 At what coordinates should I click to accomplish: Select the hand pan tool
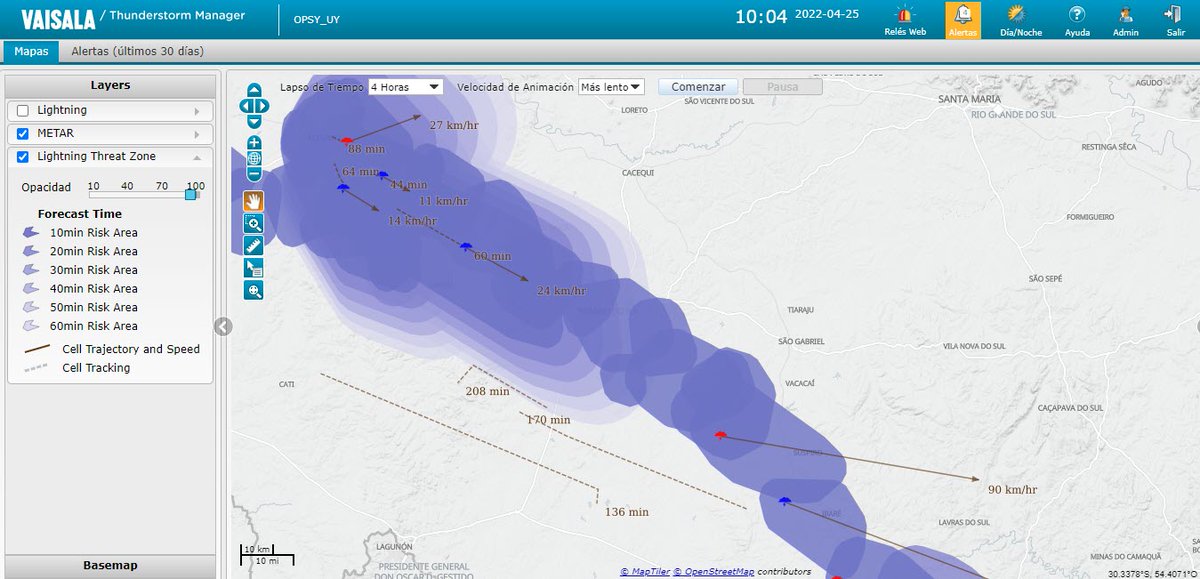coord(254,201)
